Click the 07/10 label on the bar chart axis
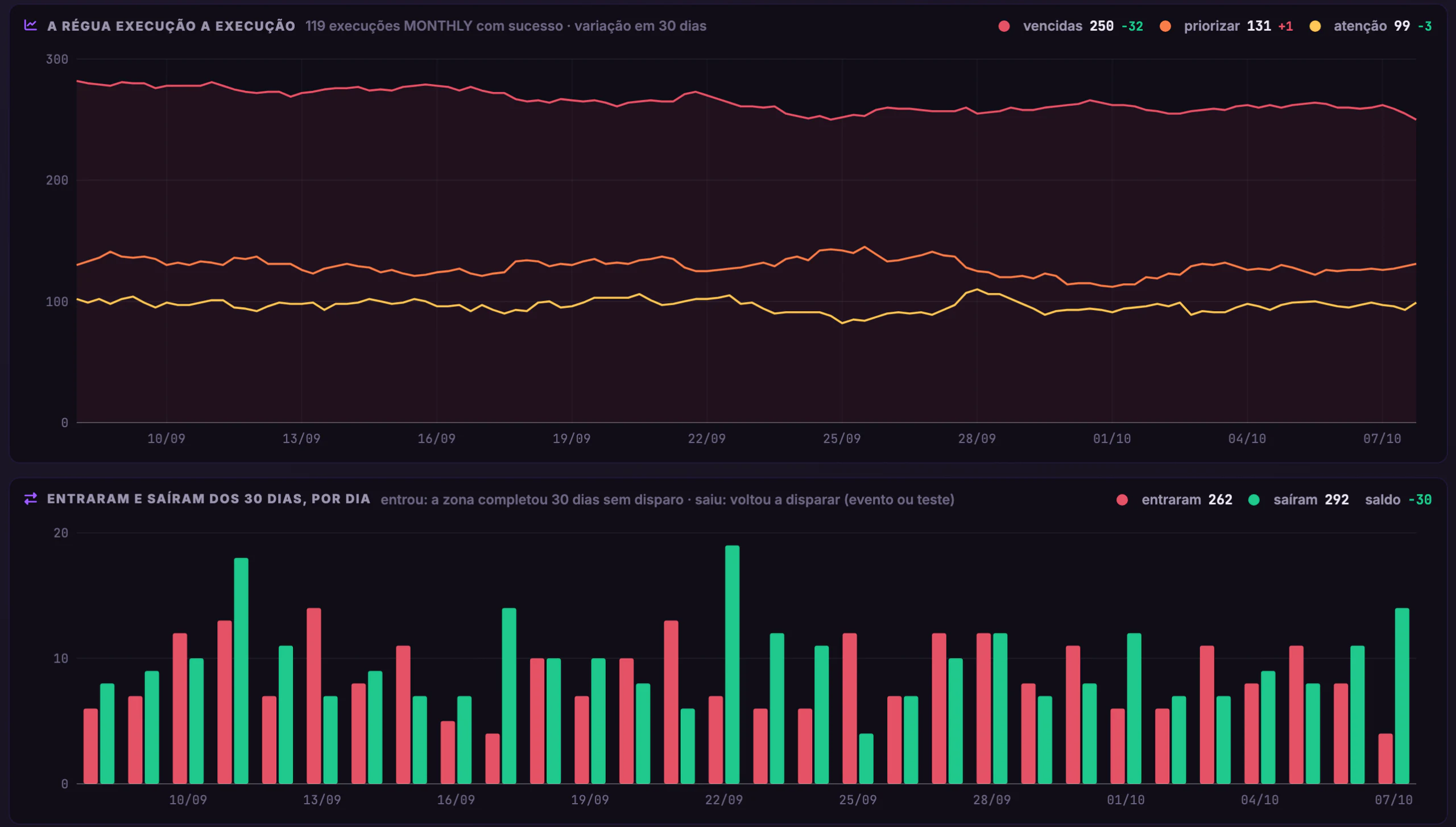1456x827 pixels. (x=1393, y=800)
